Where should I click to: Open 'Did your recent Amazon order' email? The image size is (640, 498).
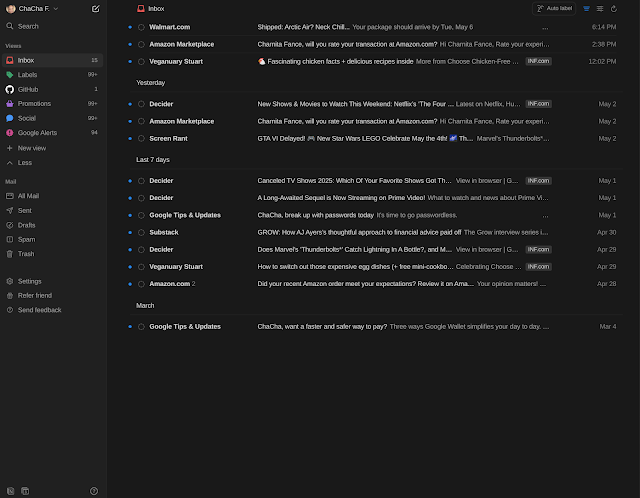pyautogui.click(x=375, y=284)
